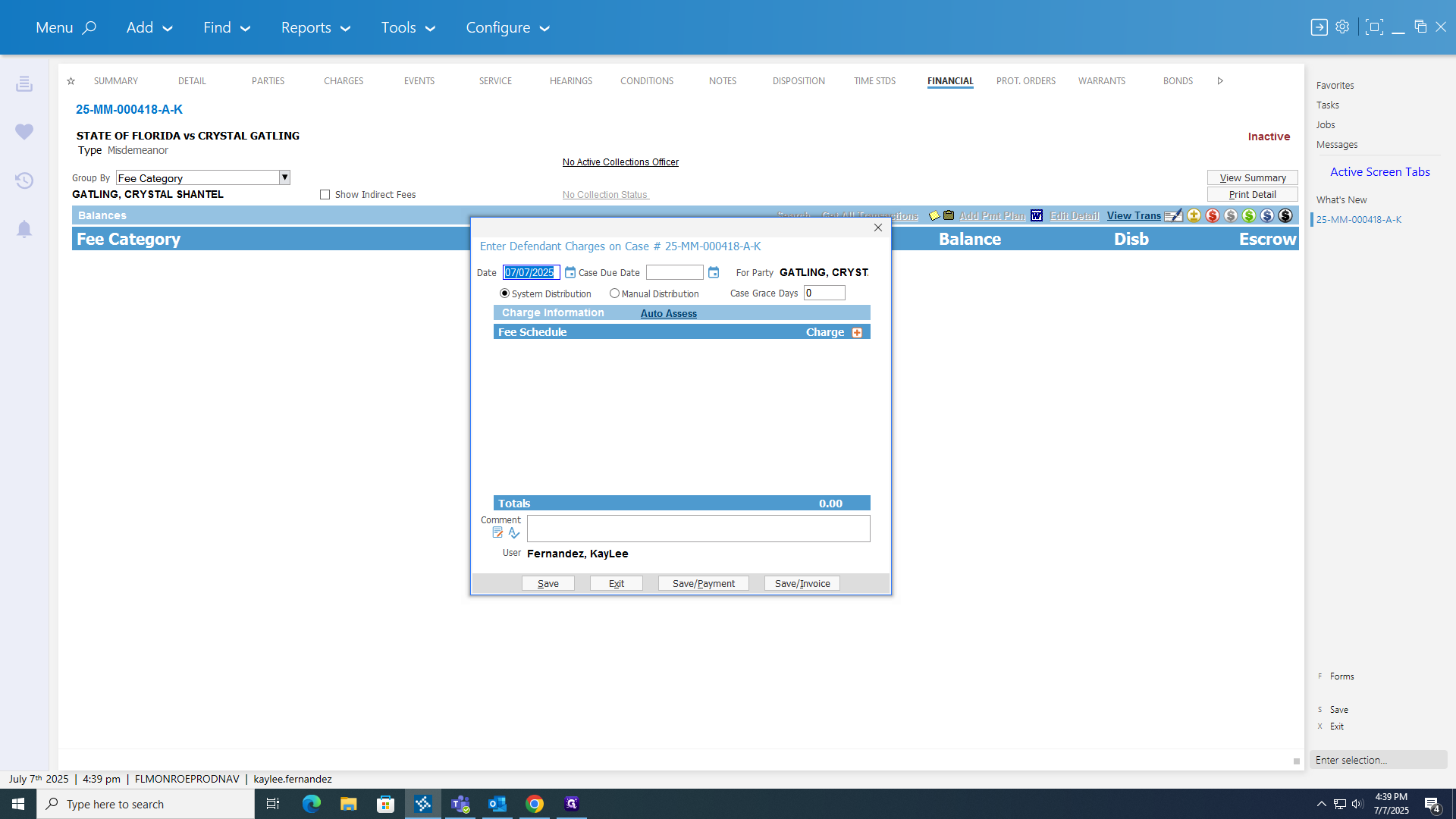Image resolution: width=1456 pixels, height=819 pixels.
Task: Click the black dollar sign icon
Action: coord(1285,215)
